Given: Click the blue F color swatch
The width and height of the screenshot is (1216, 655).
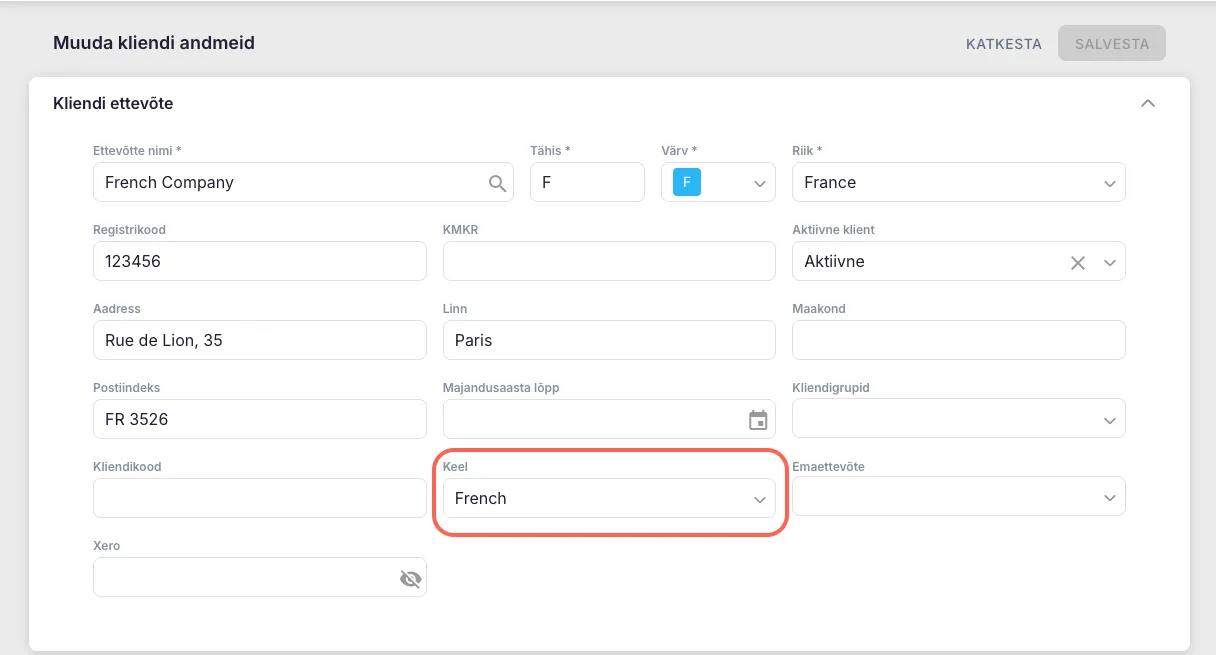Looking at the screenshot, I should pyautogui.click(x=687, y=183).
